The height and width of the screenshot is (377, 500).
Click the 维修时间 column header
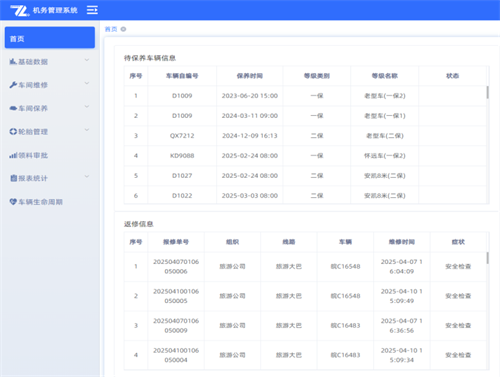(x=402, y=242)
